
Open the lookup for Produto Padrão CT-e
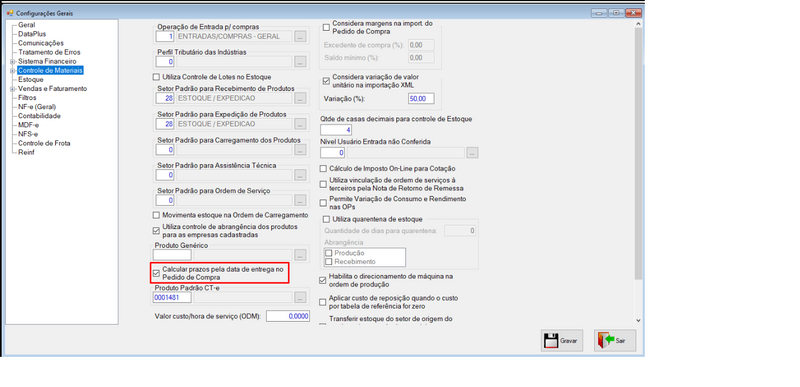coord(301,297)
